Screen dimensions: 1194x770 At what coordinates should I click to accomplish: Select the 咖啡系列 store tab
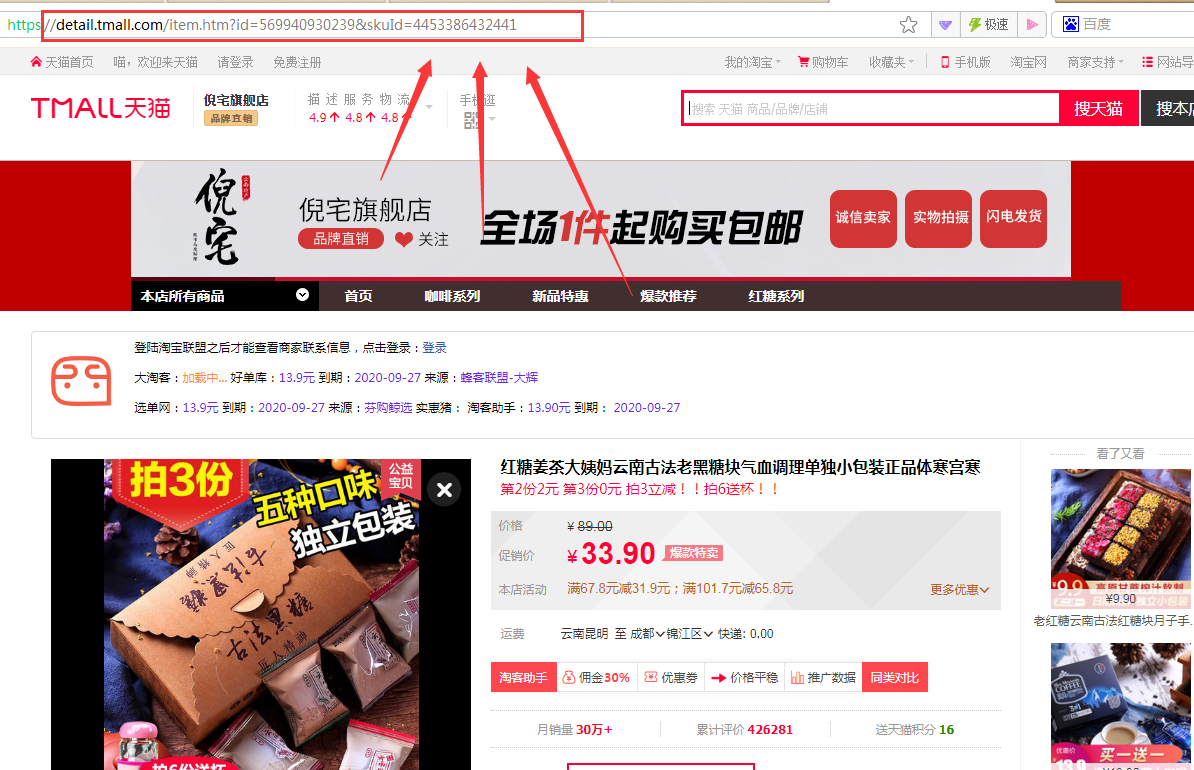click(x=452, y=296)
